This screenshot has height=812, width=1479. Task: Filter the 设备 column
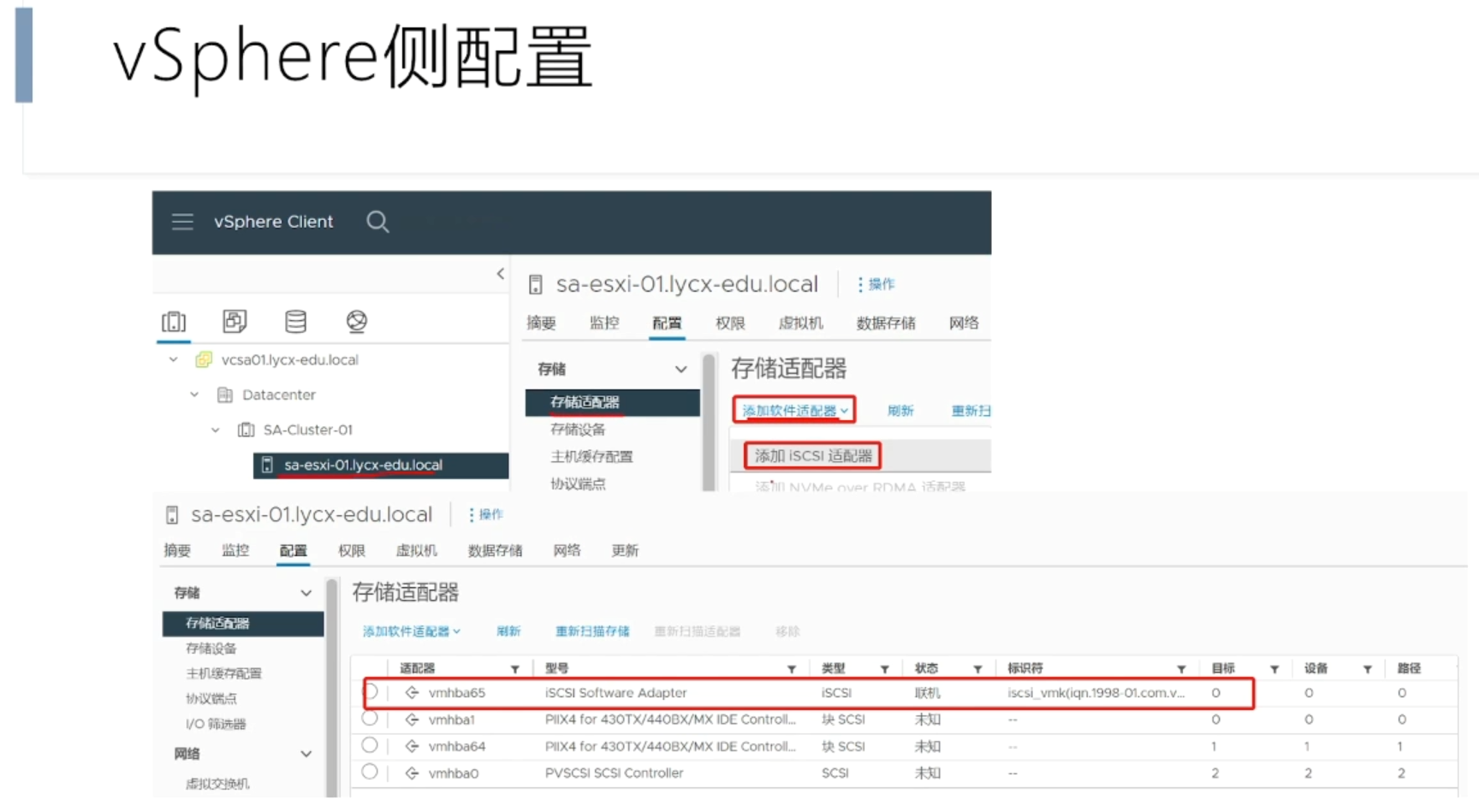1368,669
